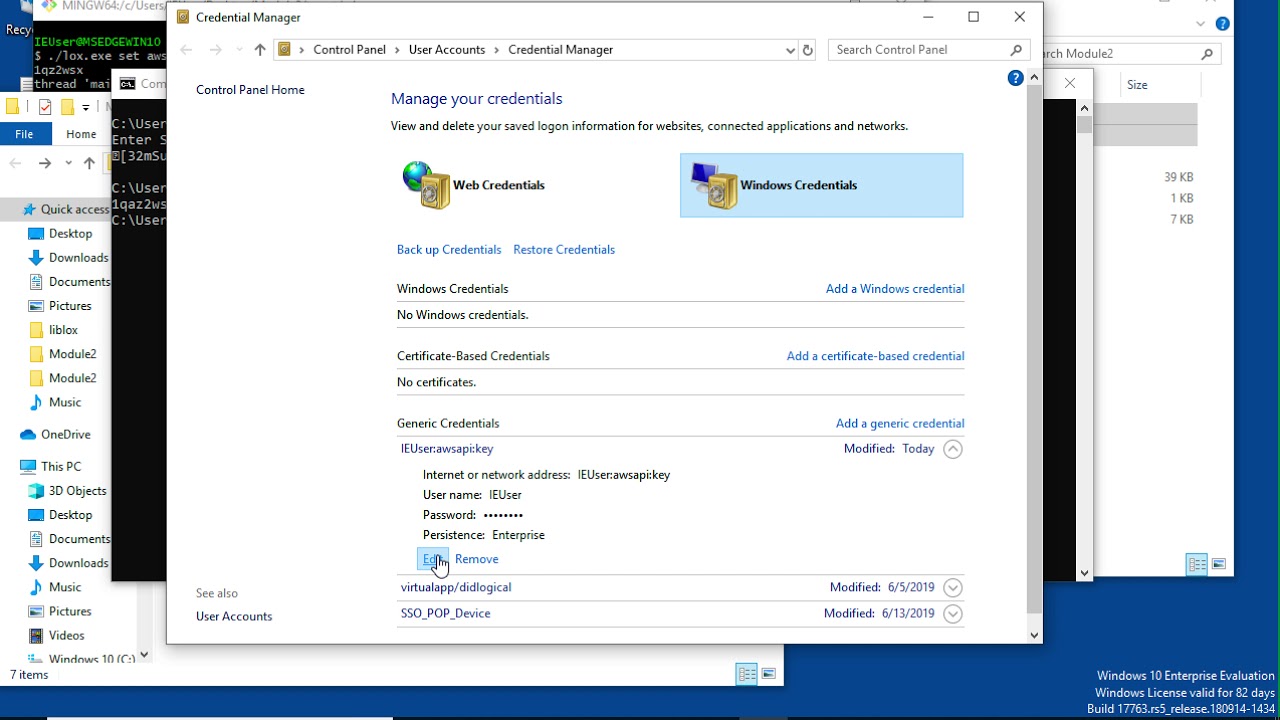Select the Windows Credentials vault
The width and height of the screenshot is (1280, 720).
point(821,185)
